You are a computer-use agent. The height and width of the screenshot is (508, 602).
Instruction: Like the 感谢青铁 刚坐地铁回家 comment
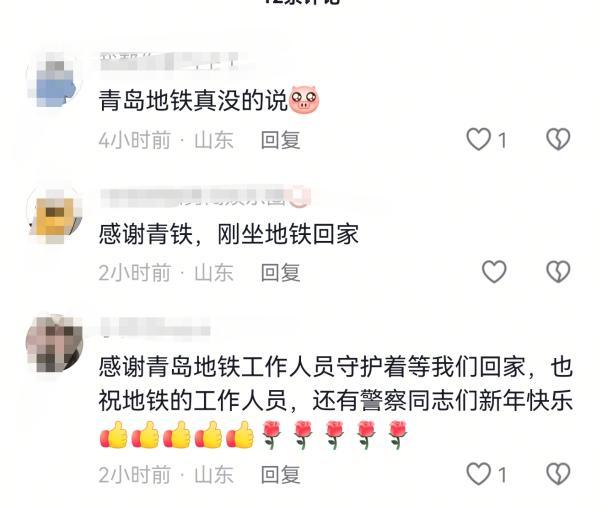point(494,272)
